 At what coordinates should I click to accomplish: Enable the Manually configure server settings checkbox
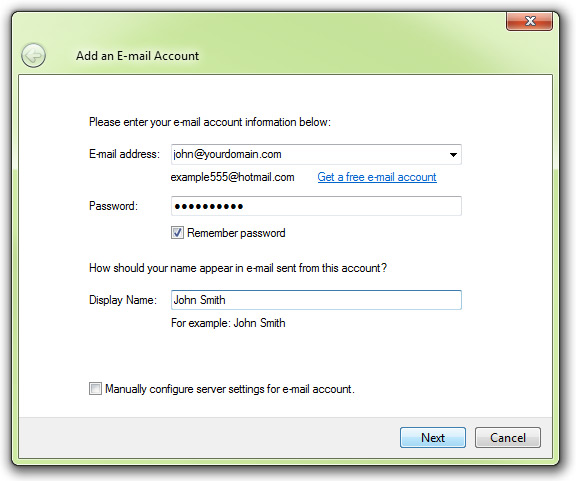tap(95, 388)
